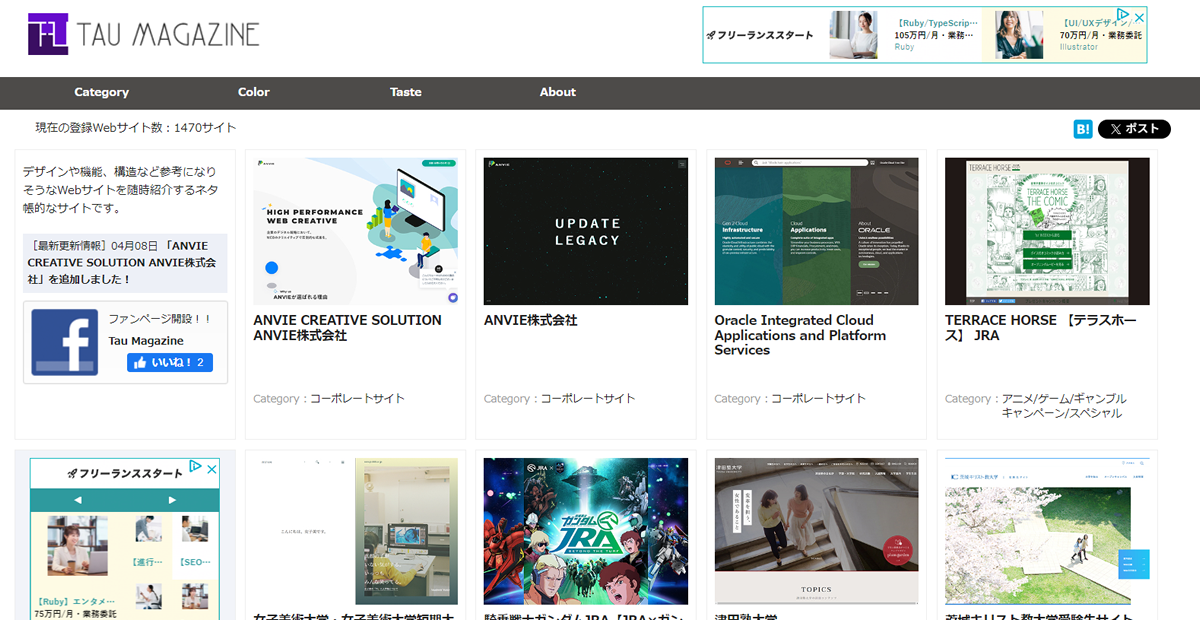Click the ANVIE株式会社 card title
This screenshot has height=620, width=1200.
531,320
